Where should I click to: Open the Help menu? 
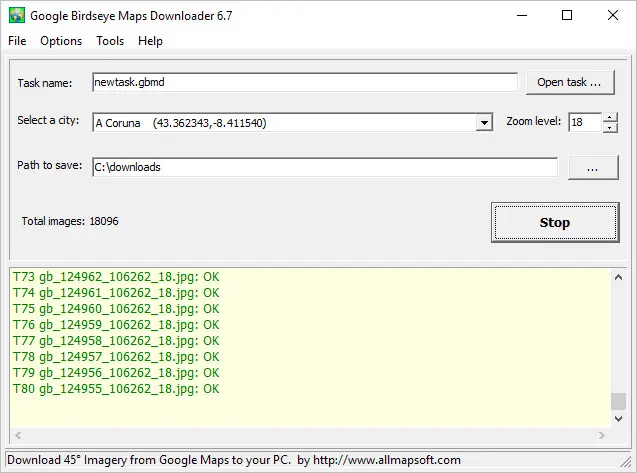pos(150,41)
